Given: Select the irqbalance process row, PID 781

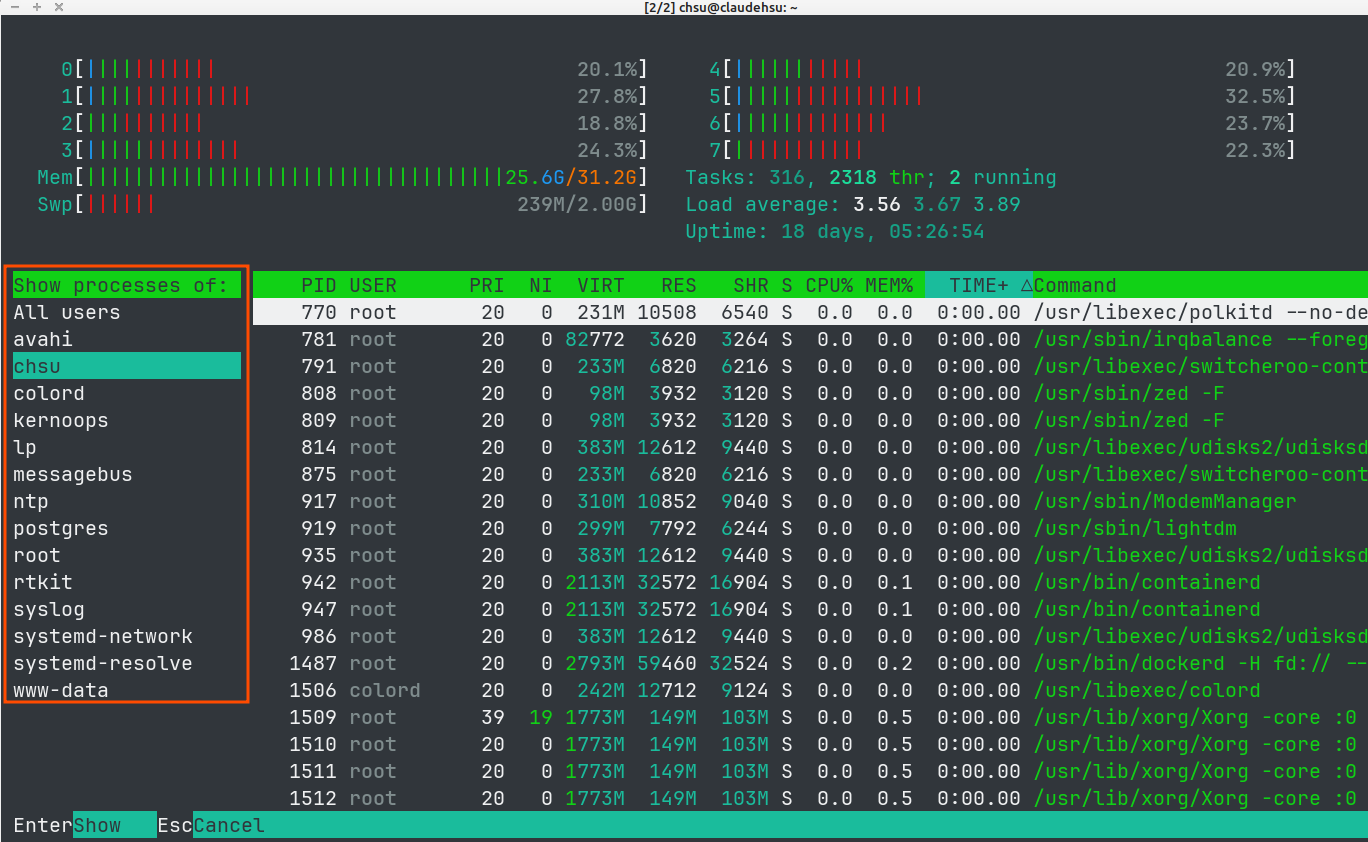Looking at the screenshot, I should coord(810,339).
